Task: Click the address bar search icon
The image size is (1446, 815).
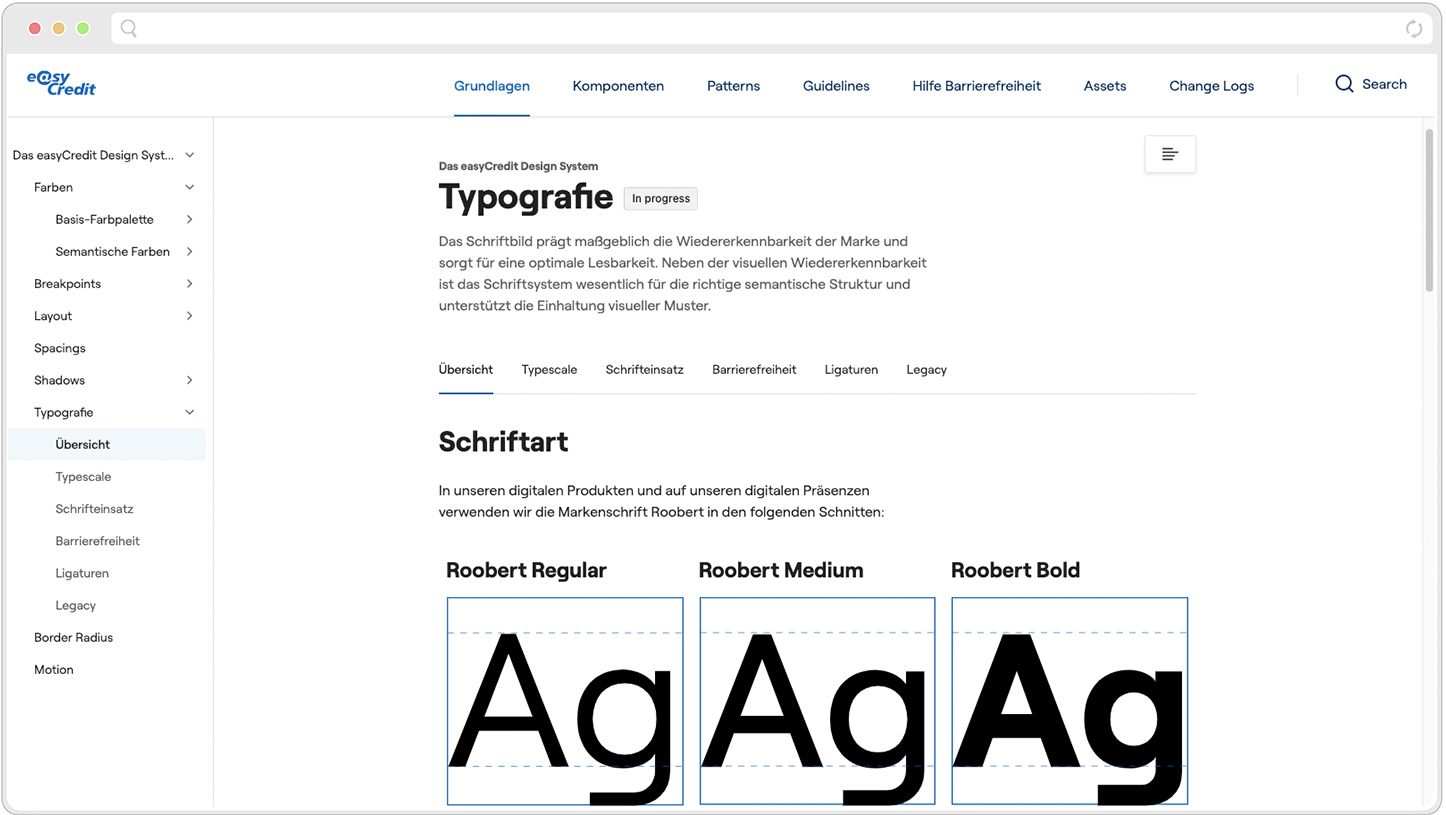Action: pyautogui.click(x=129, y=29)
